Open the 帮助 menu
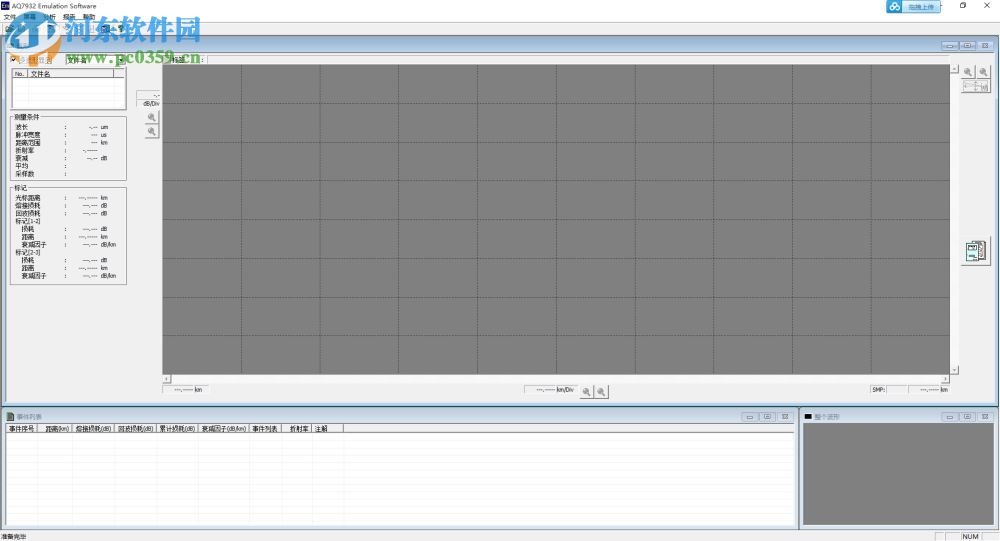The image size is (1000, 541). click(x=89, y=17)
